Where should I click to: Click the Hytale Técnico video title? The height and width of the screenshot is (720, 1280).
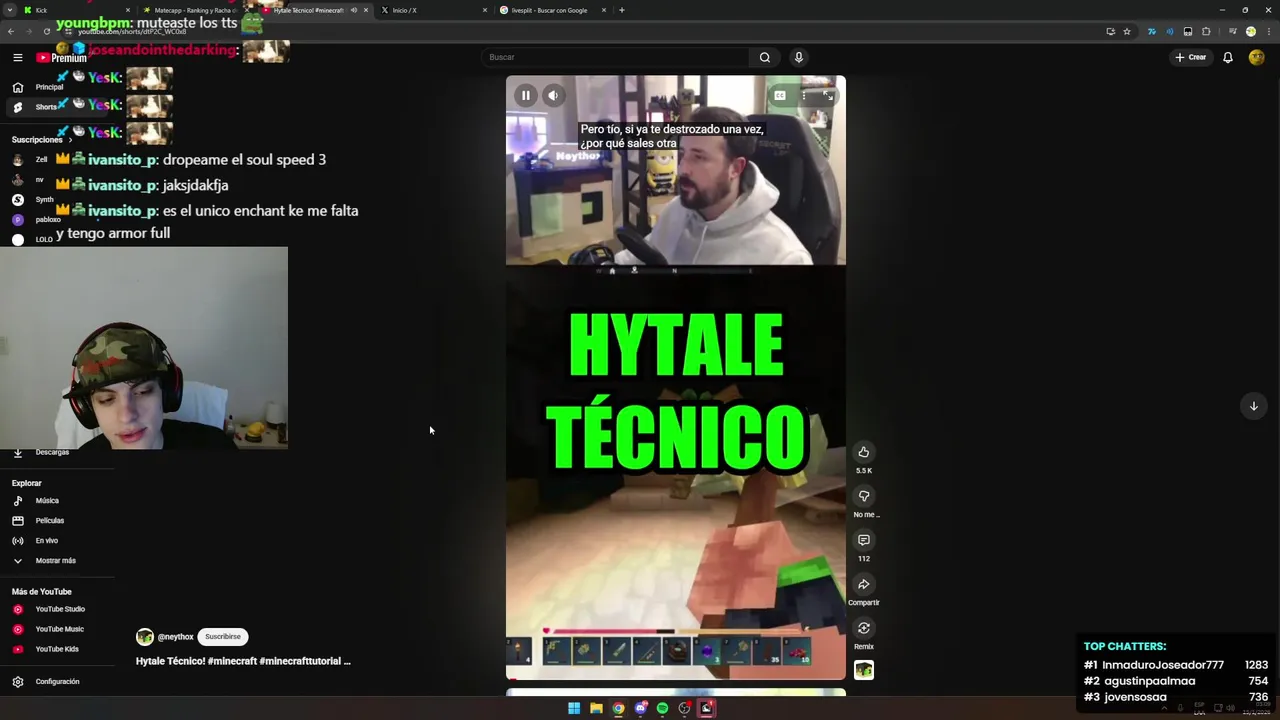pos(243,661)
